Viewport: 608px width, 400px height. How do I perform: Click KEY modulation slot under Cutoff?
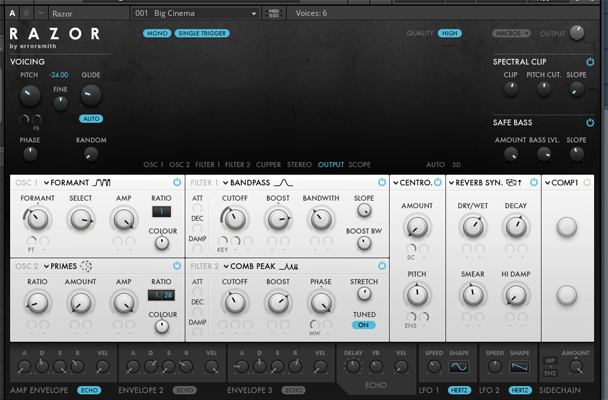(223, 241)
